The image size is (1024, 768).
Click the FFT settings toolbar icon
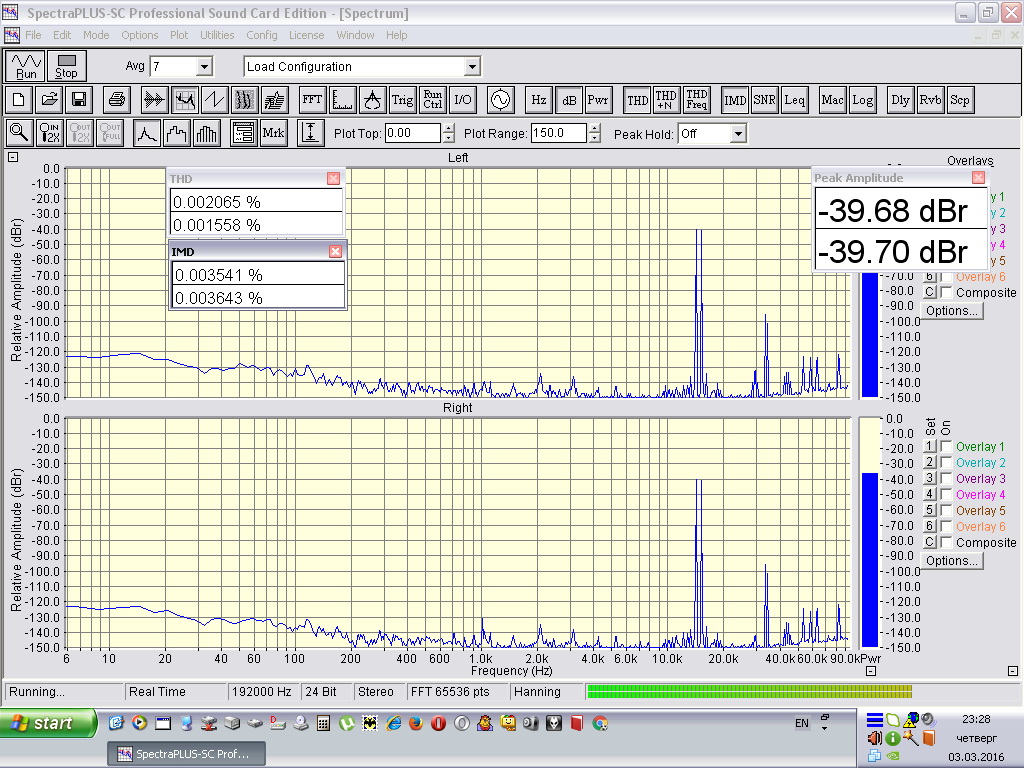pos(312,100)
